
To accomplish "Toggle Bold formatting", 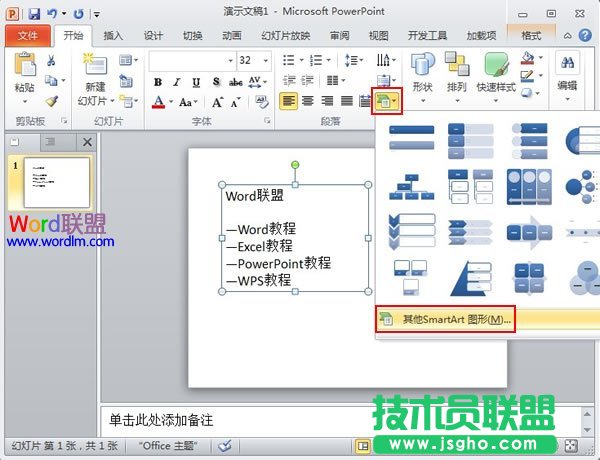I will pyautogui.click(x=158, y=82).
